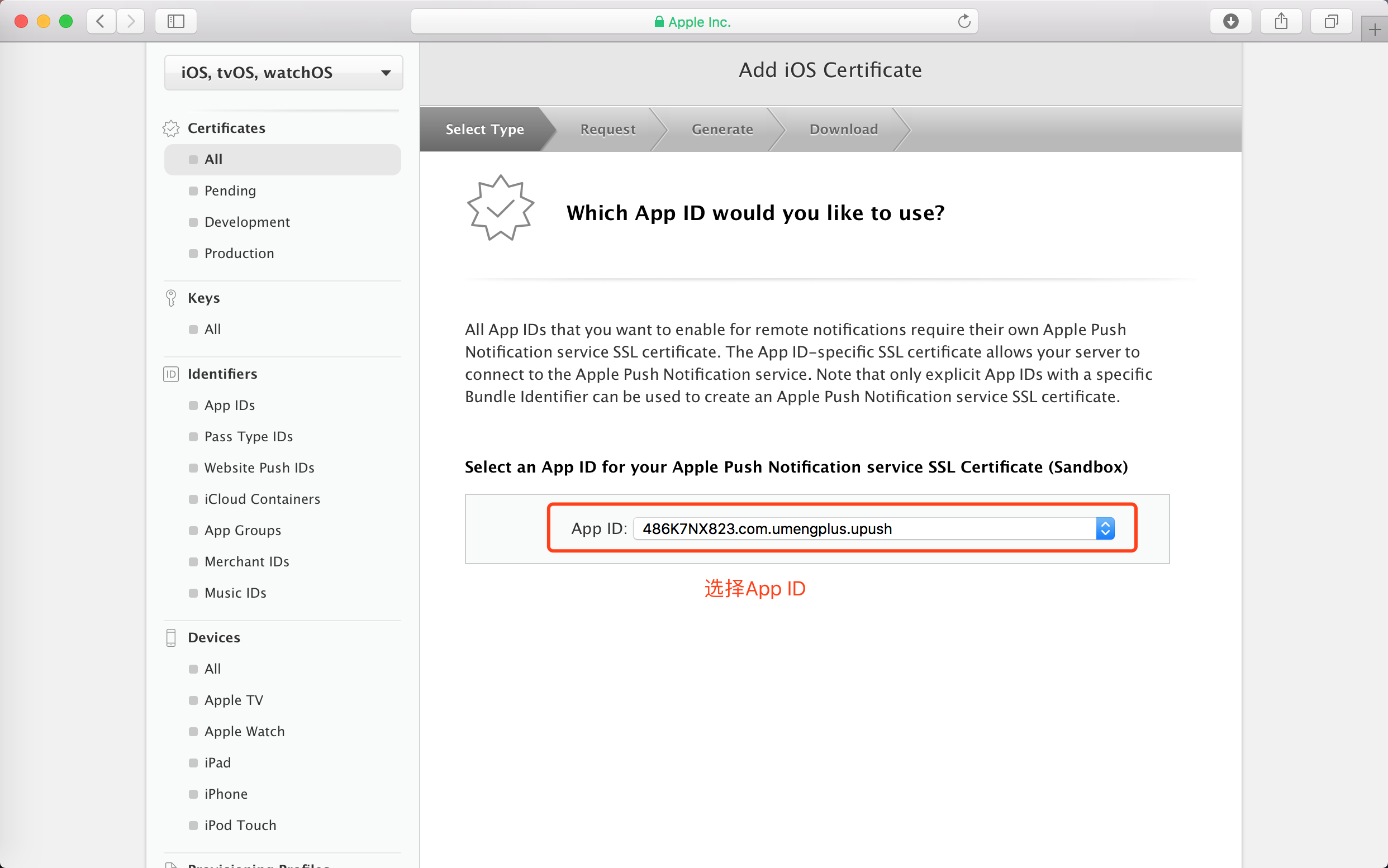Click the Keys section heading

click(204, 298)
